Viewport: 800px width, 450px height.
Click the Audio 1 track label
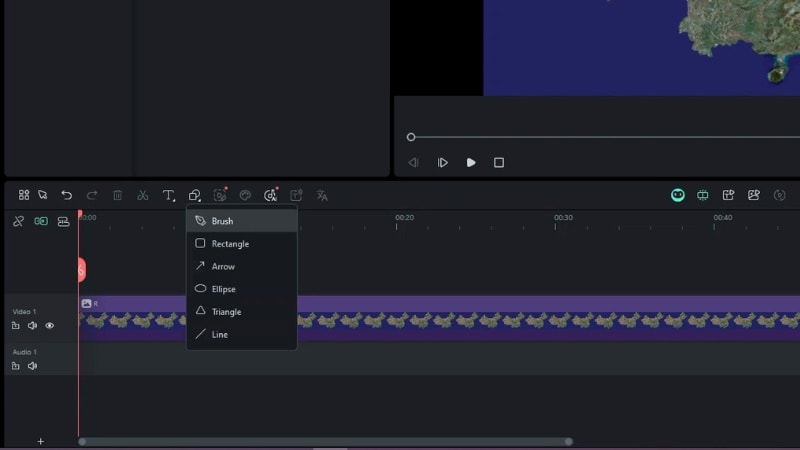[x=24, y=352]
